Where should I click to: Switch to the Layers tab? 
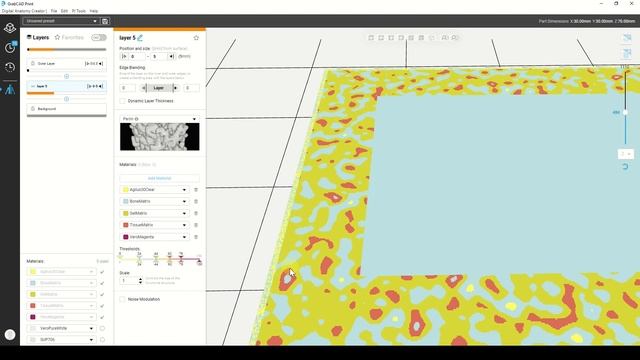pyautogui.click(x=38, y=38)
